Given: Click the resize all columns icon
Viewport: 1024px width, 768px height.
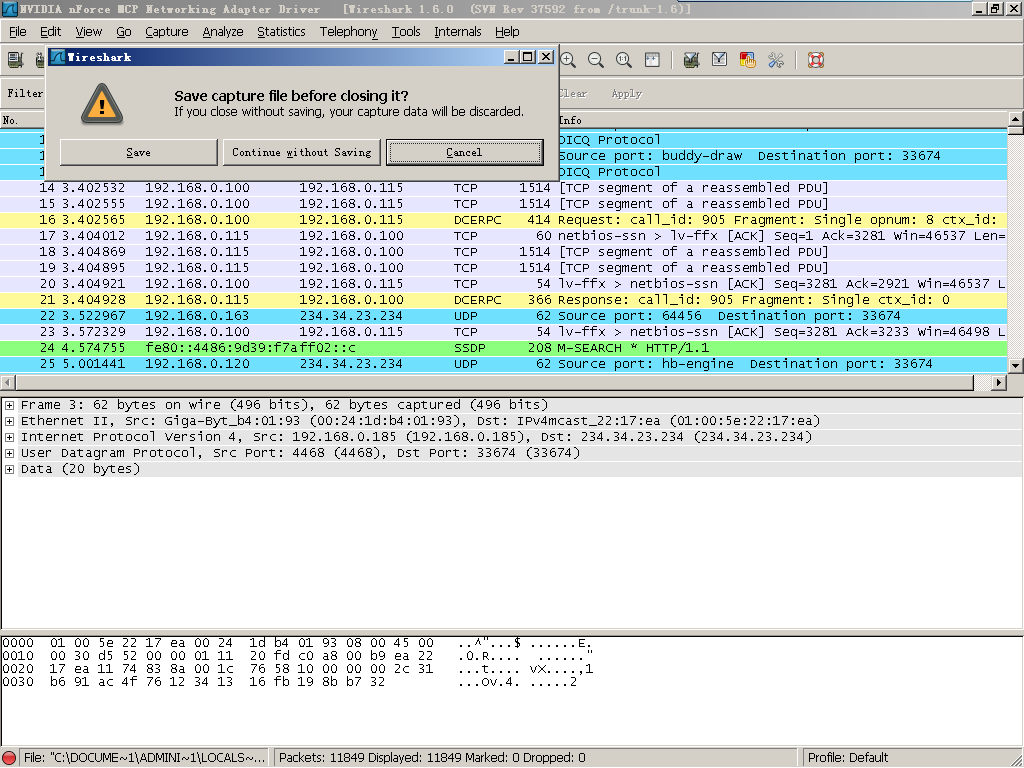Looking at the screenshot, I should tap(652, 60).
